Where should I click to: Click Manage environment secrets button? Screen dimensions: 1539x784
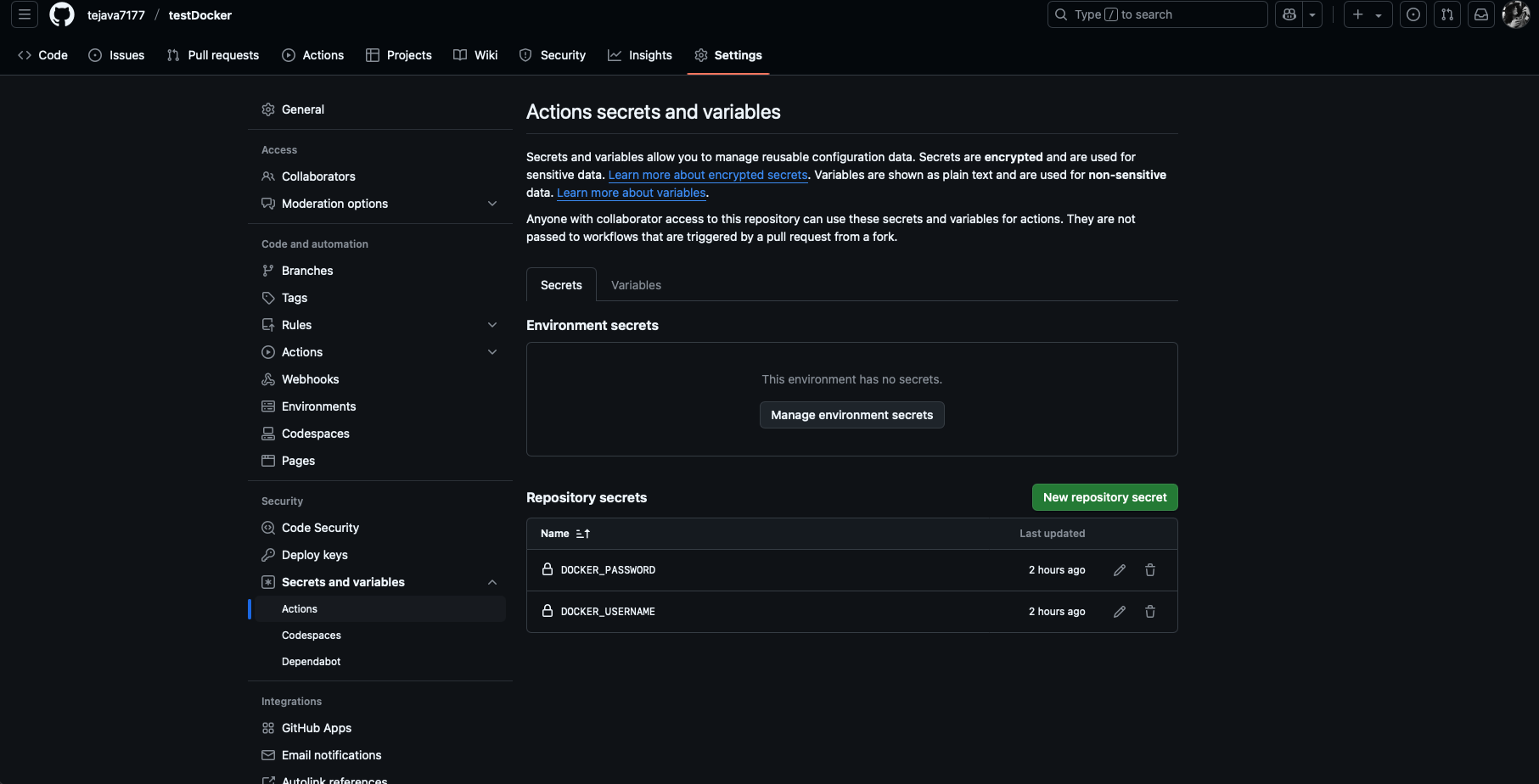852,415
